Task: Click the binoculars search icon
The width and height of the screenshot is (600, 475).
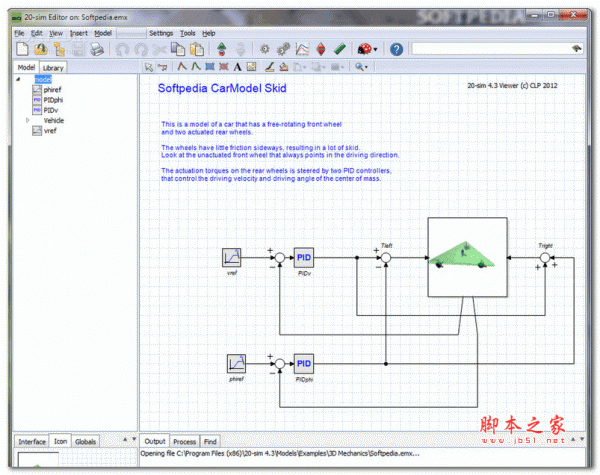Action: pos(576,49)
